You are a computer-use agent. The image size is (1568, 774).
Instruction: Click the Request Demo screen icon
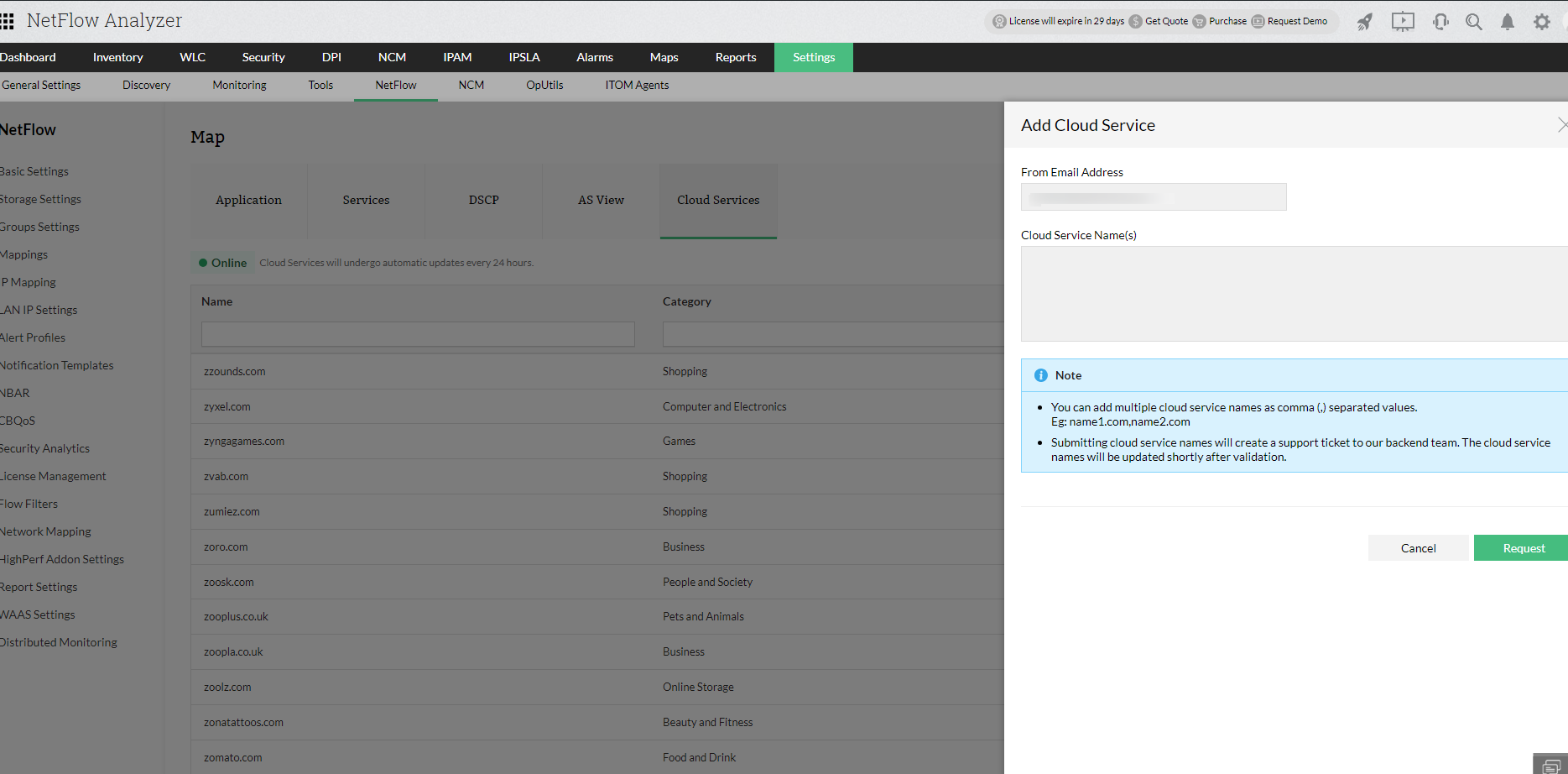click(x=1258, y=22)
